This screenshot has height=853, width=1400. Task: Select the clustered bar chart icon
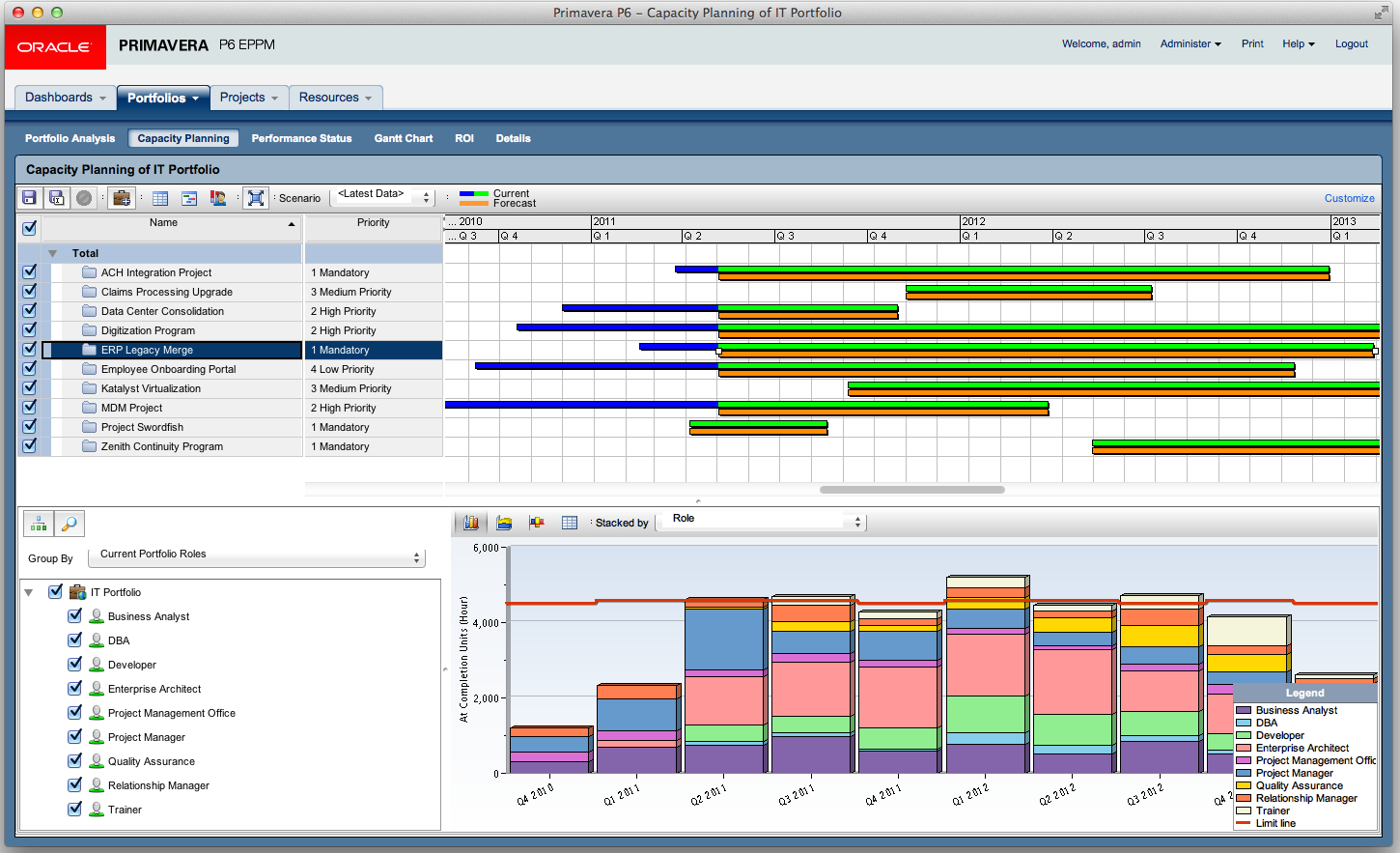[537, 523]
